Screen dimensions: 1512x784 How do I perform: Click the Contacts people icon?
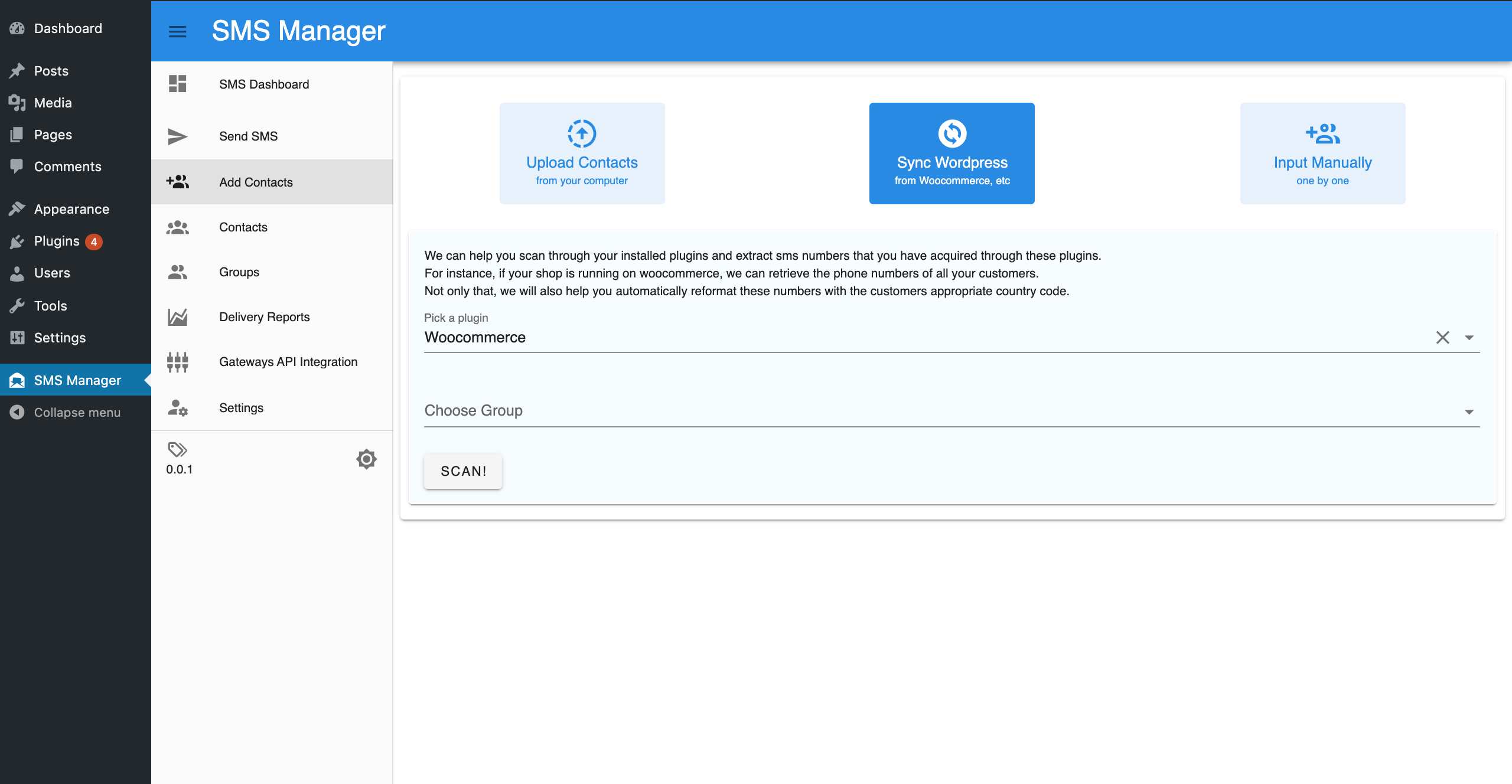[x=177, y=227]
